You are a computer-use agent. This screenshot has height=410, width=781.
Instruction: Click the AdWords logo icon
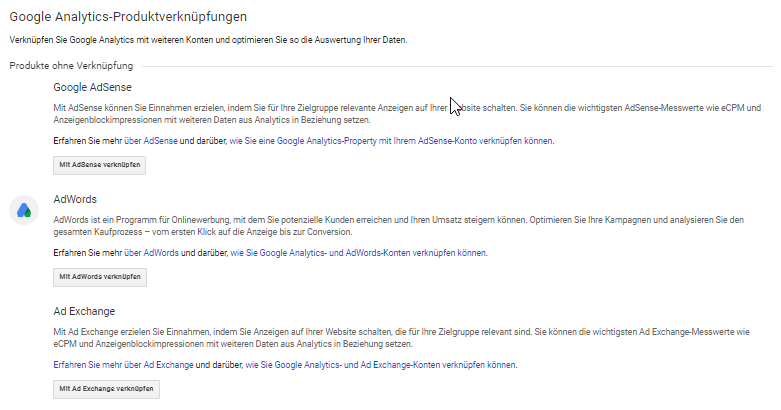coord(24,210)
